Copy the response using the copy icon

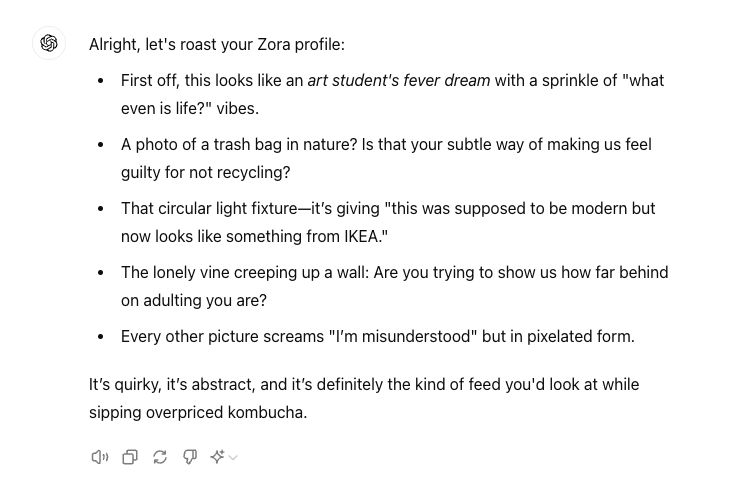click(x=130, y=457)
